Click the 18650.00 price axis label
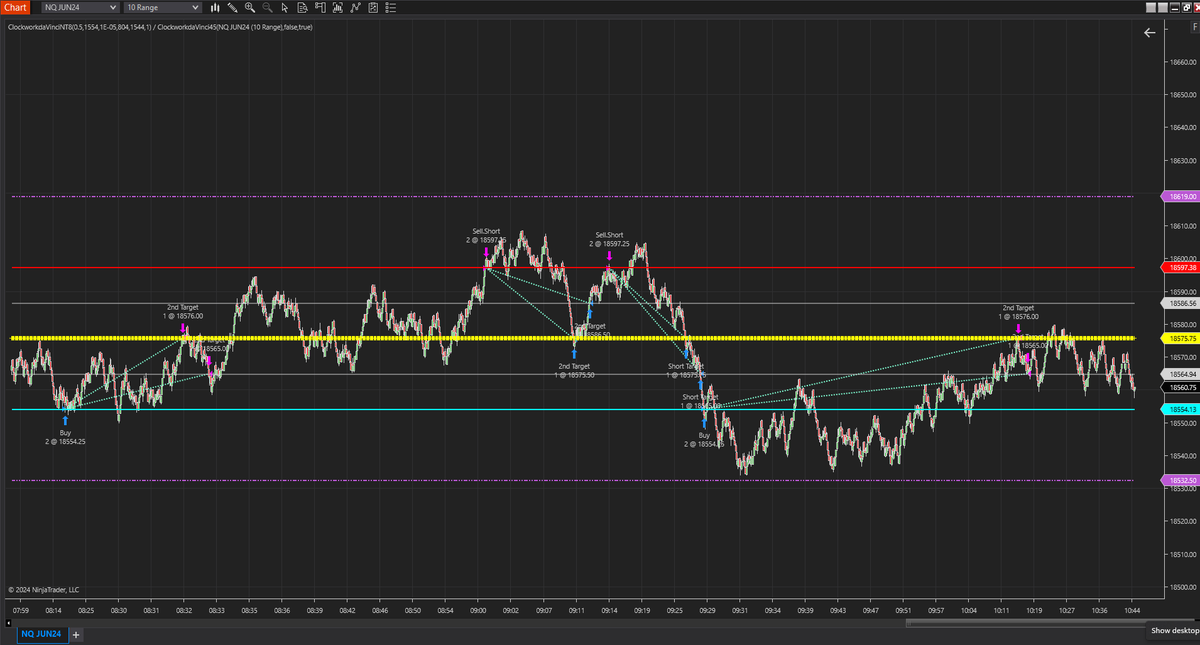1200x645 pixels. 1182,95
